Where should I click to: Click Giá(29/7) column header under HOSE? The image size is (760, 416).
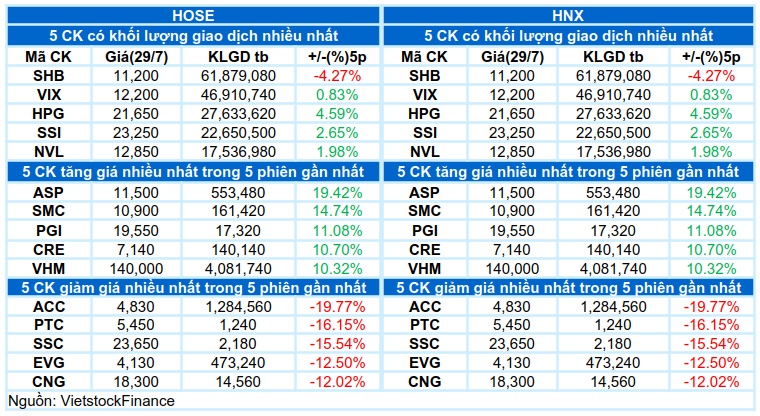(136, 57)
